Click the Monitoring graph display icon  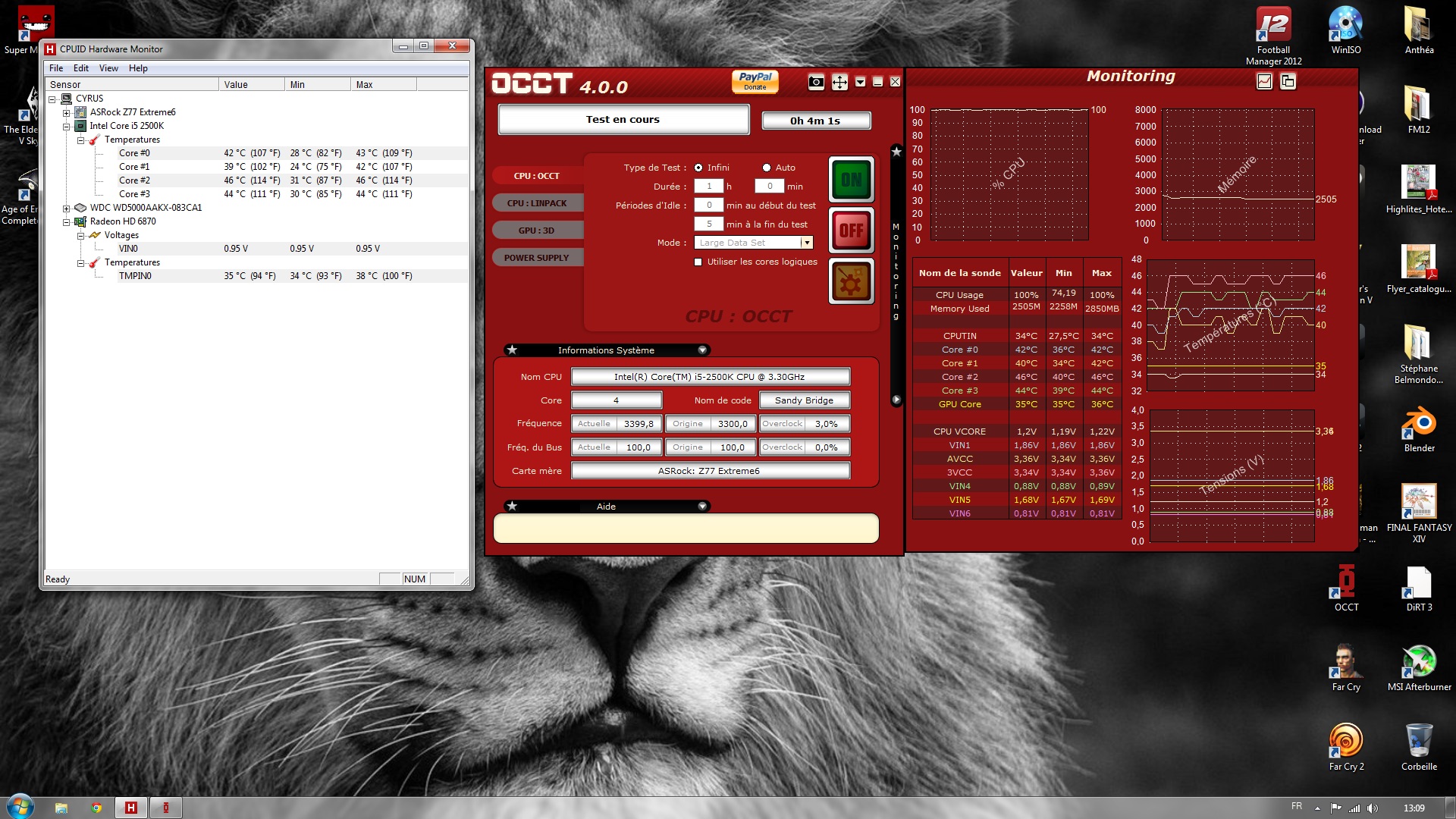pyautogui.click(x=1264, y=81)
